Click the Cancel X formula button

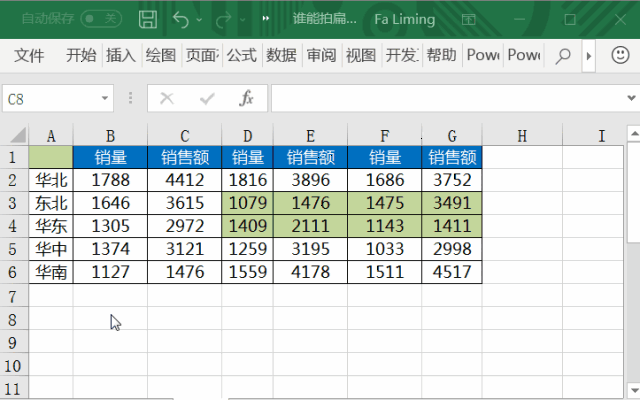167,98
